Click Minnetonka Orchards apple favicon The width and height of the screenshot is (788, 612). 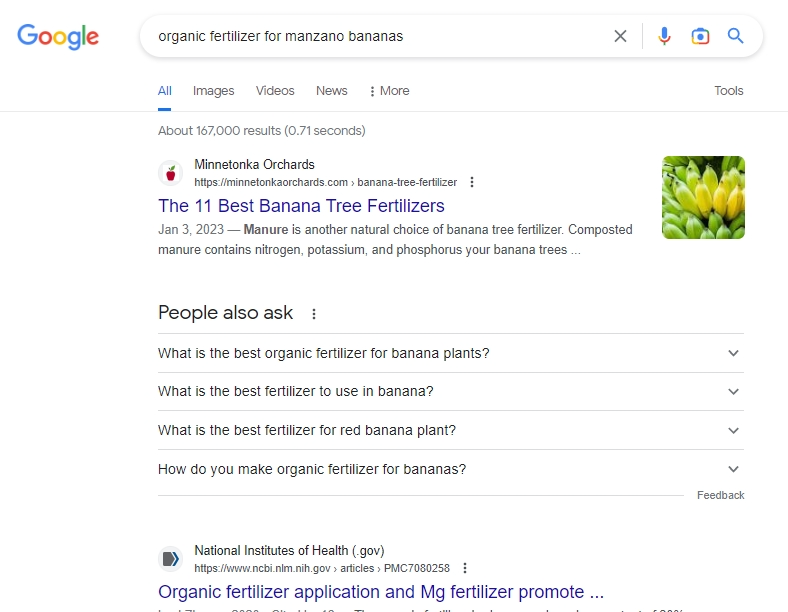171,173
